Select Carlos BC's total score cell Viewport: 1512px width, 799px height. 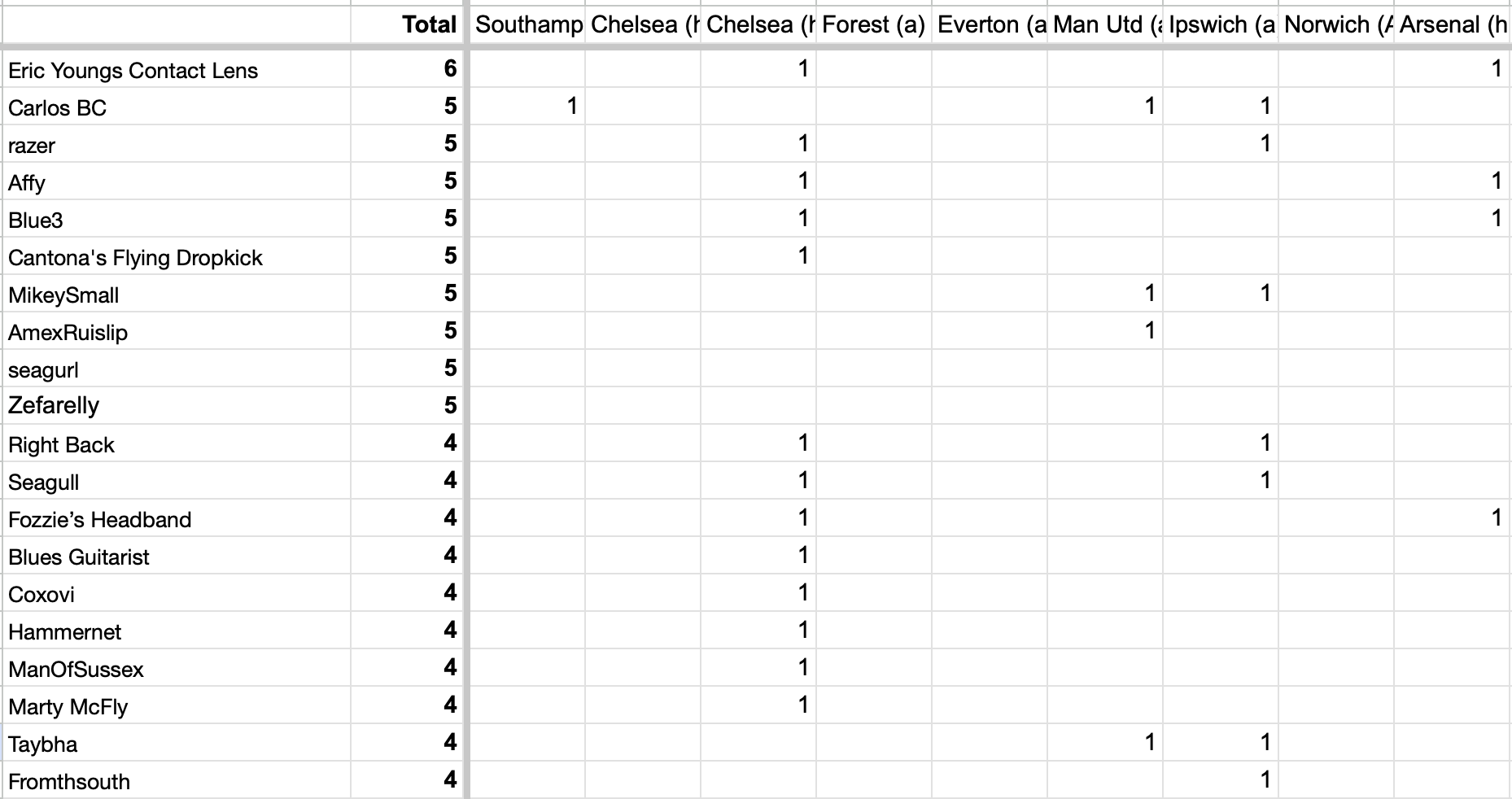coord(406,107)
